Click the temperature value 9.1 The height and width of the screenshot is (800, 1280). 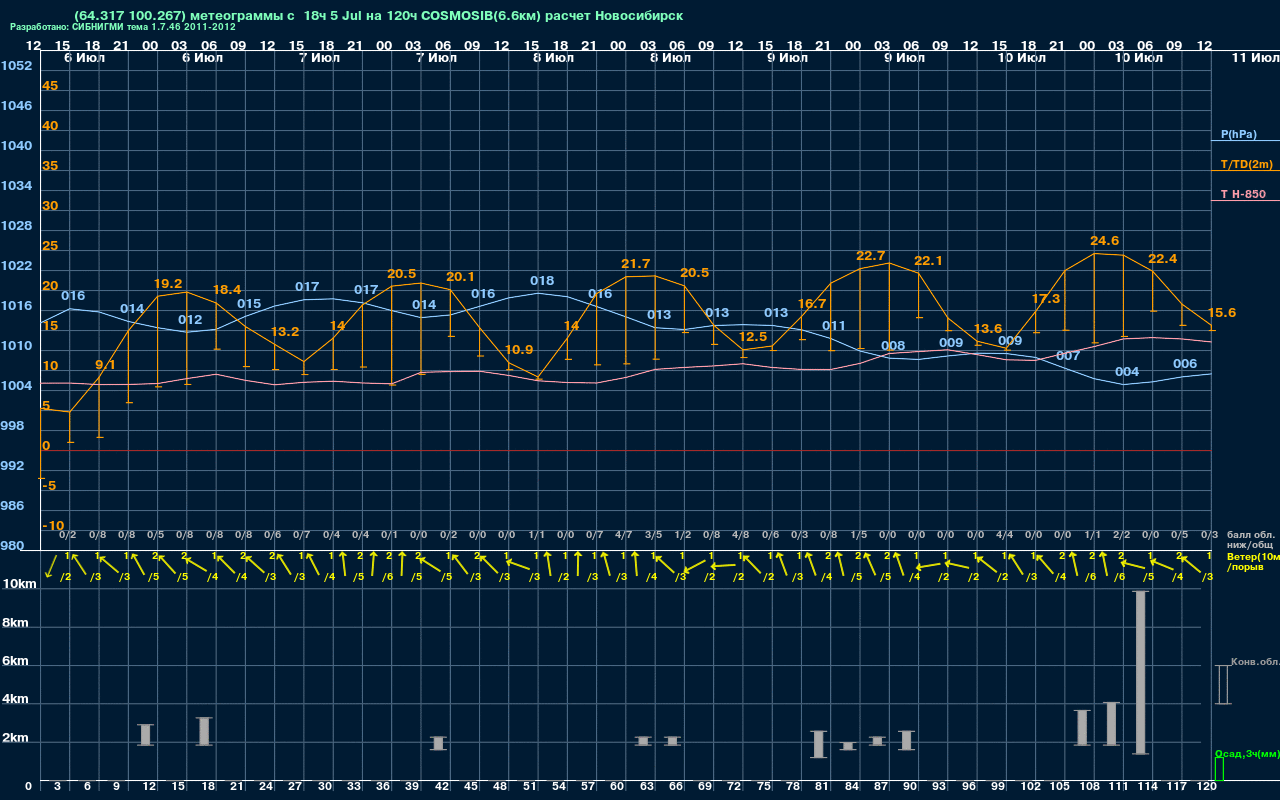(105, 364)
